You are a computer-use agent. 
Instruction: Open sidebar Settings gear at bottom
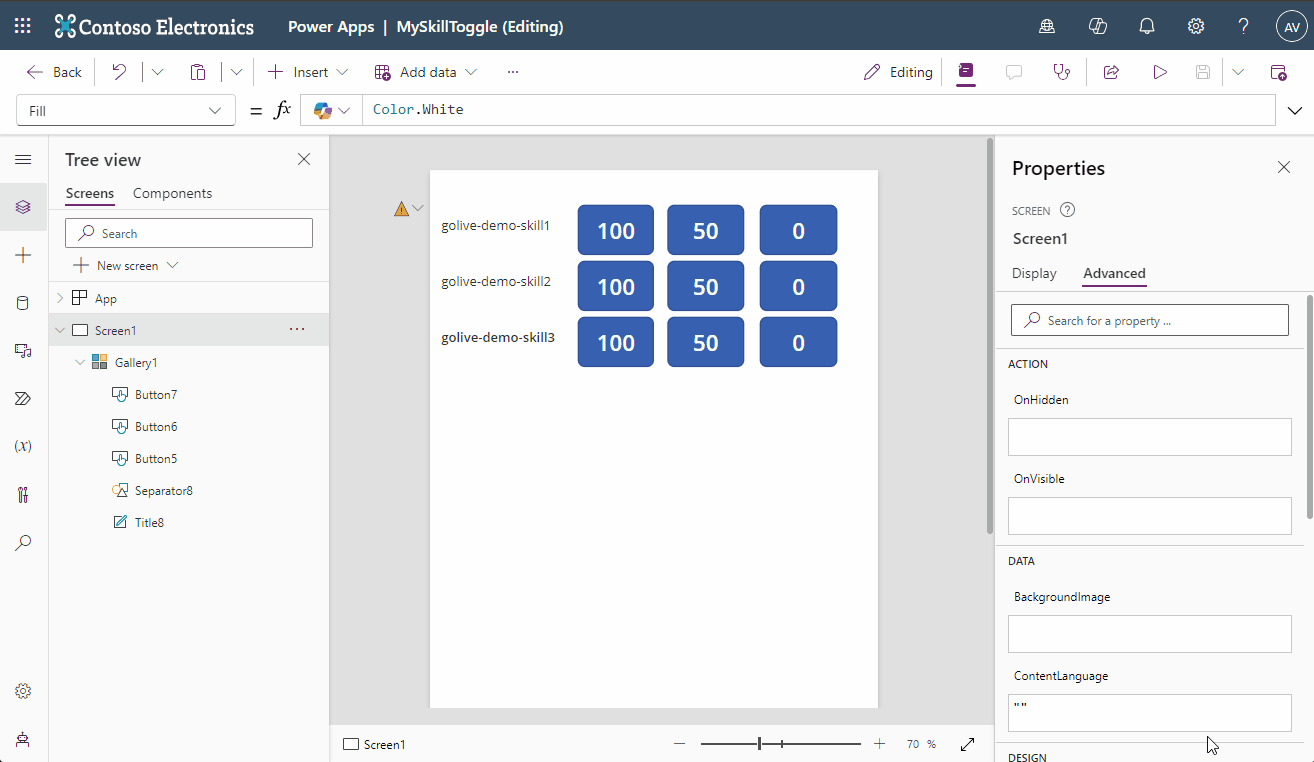pos(23,691)
